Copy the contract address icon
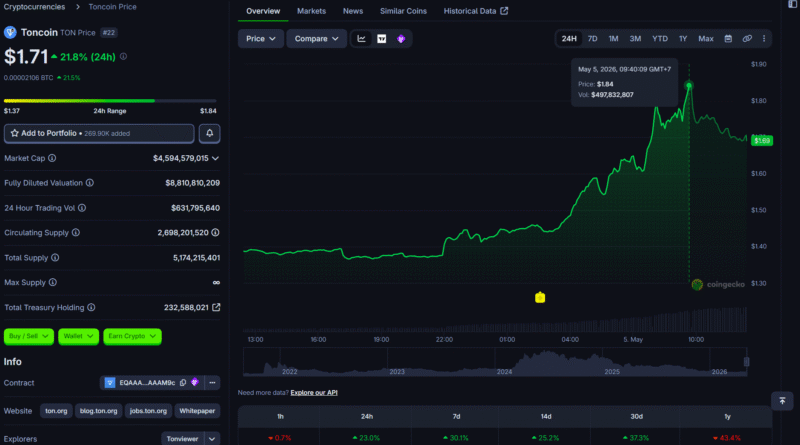This screenshot has height=445, width=800. (x=183, y=382)
